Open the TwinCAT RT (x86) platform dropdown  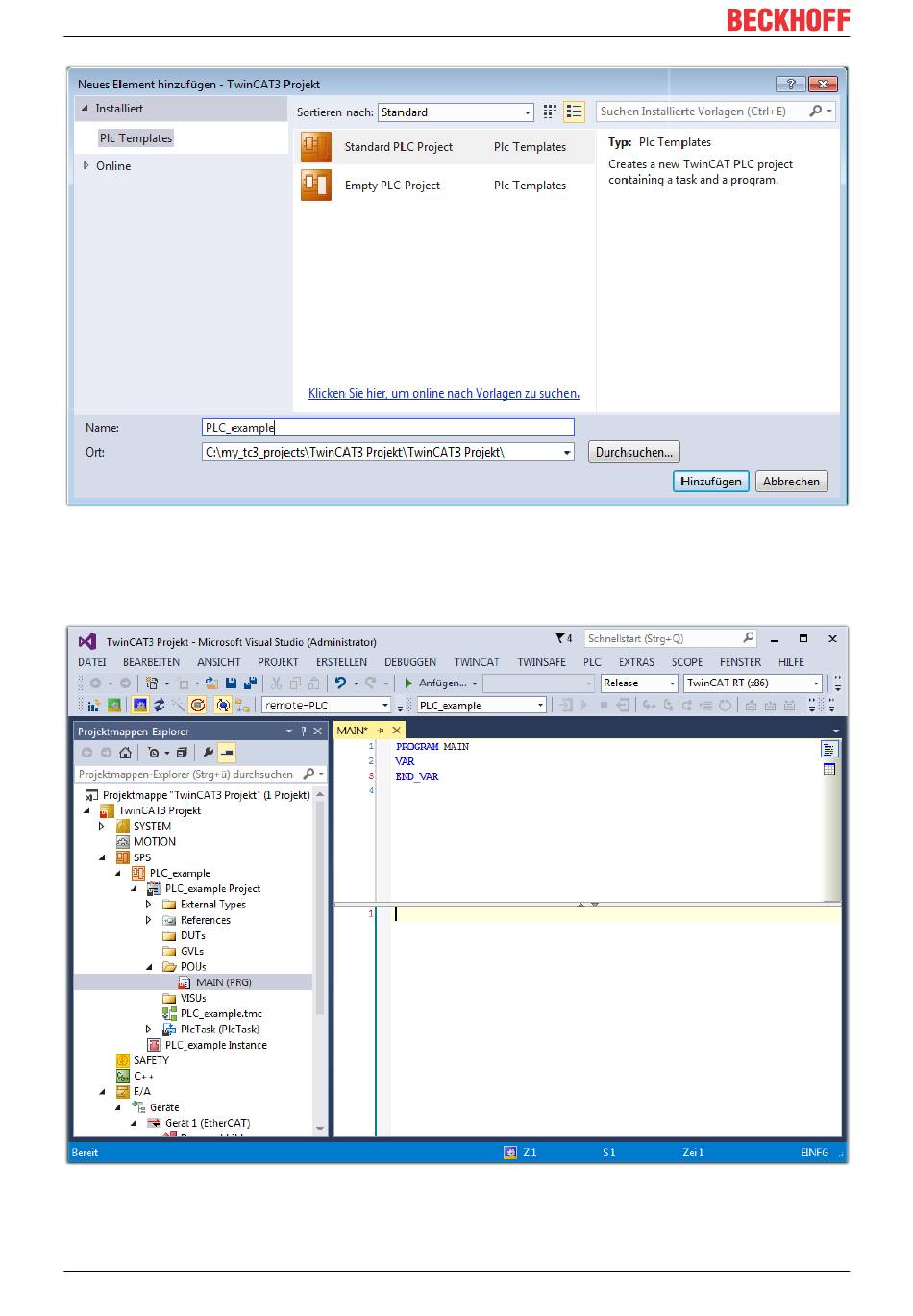click(753, 683)
